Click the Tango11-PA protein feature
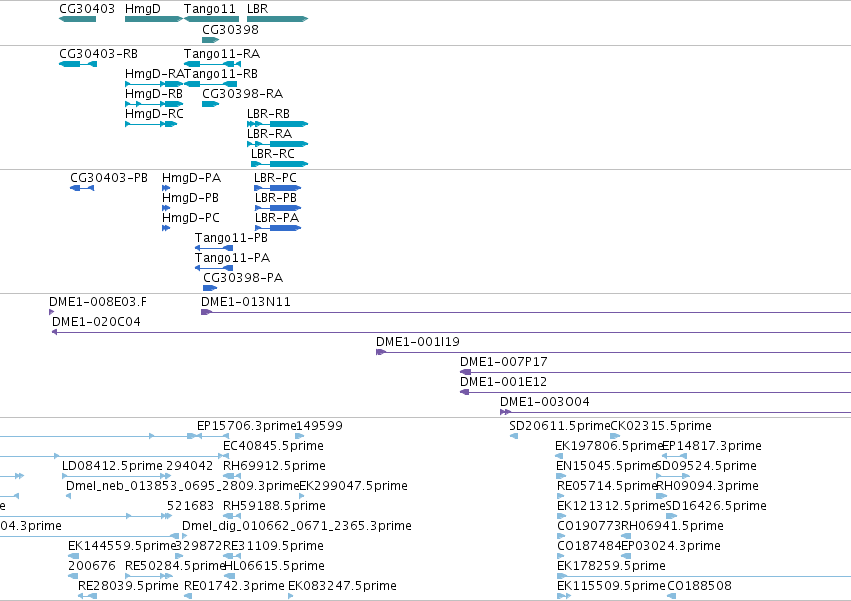The image size is (851, 601). coord(214,268)
